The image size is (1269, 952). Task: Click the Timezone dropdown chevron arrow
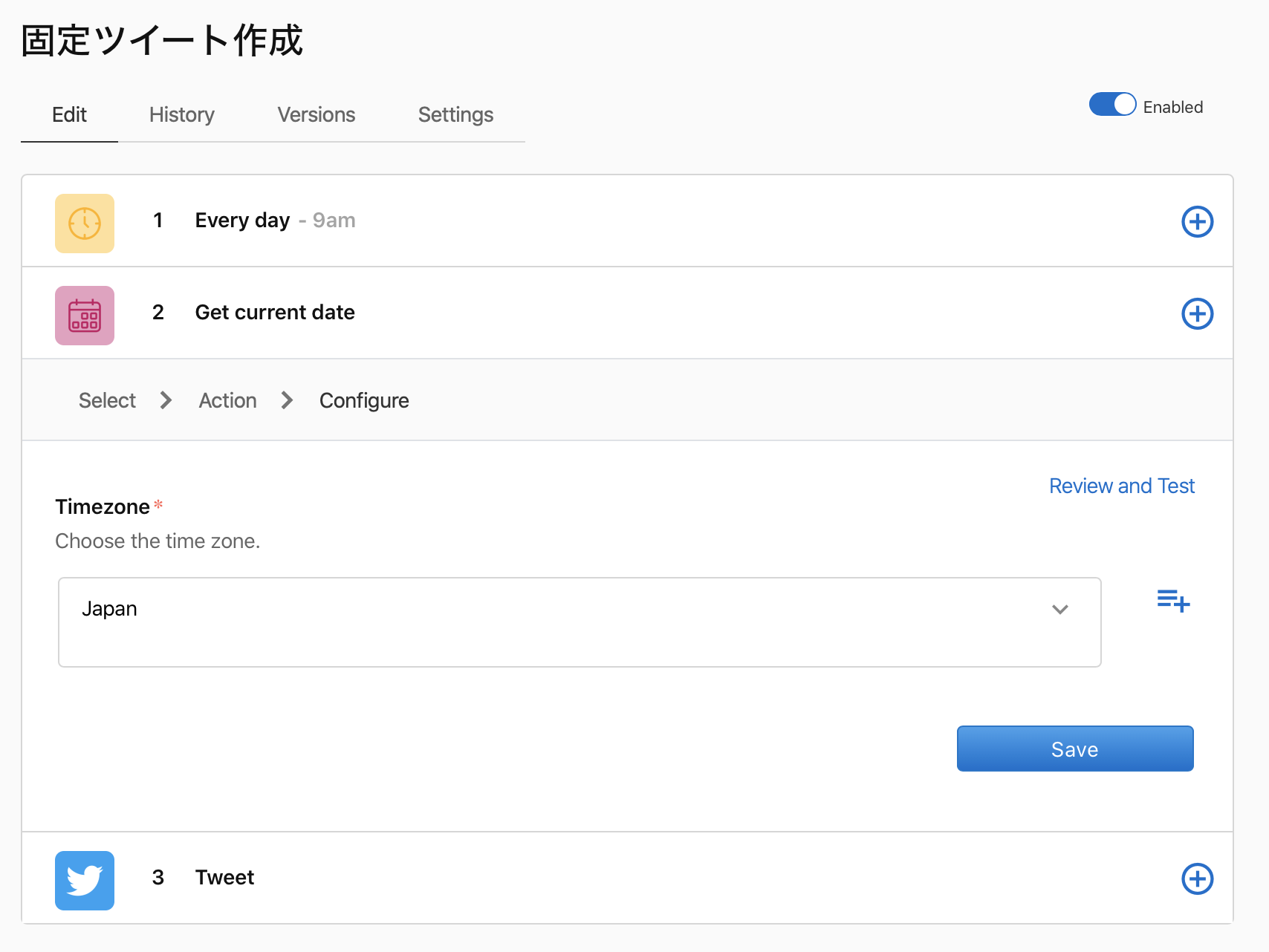coord(1059,610)
